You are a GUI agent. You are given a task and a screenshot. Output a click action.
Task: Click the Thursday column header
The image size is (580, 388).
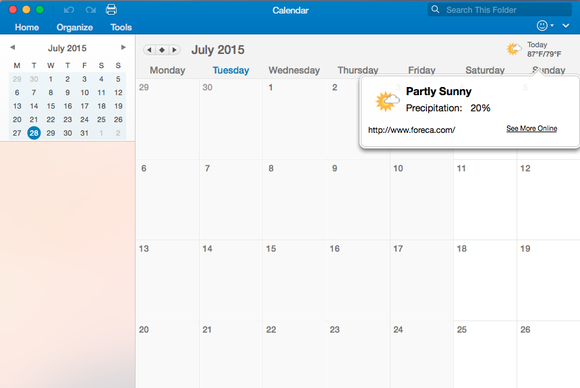tap(358, 70)
